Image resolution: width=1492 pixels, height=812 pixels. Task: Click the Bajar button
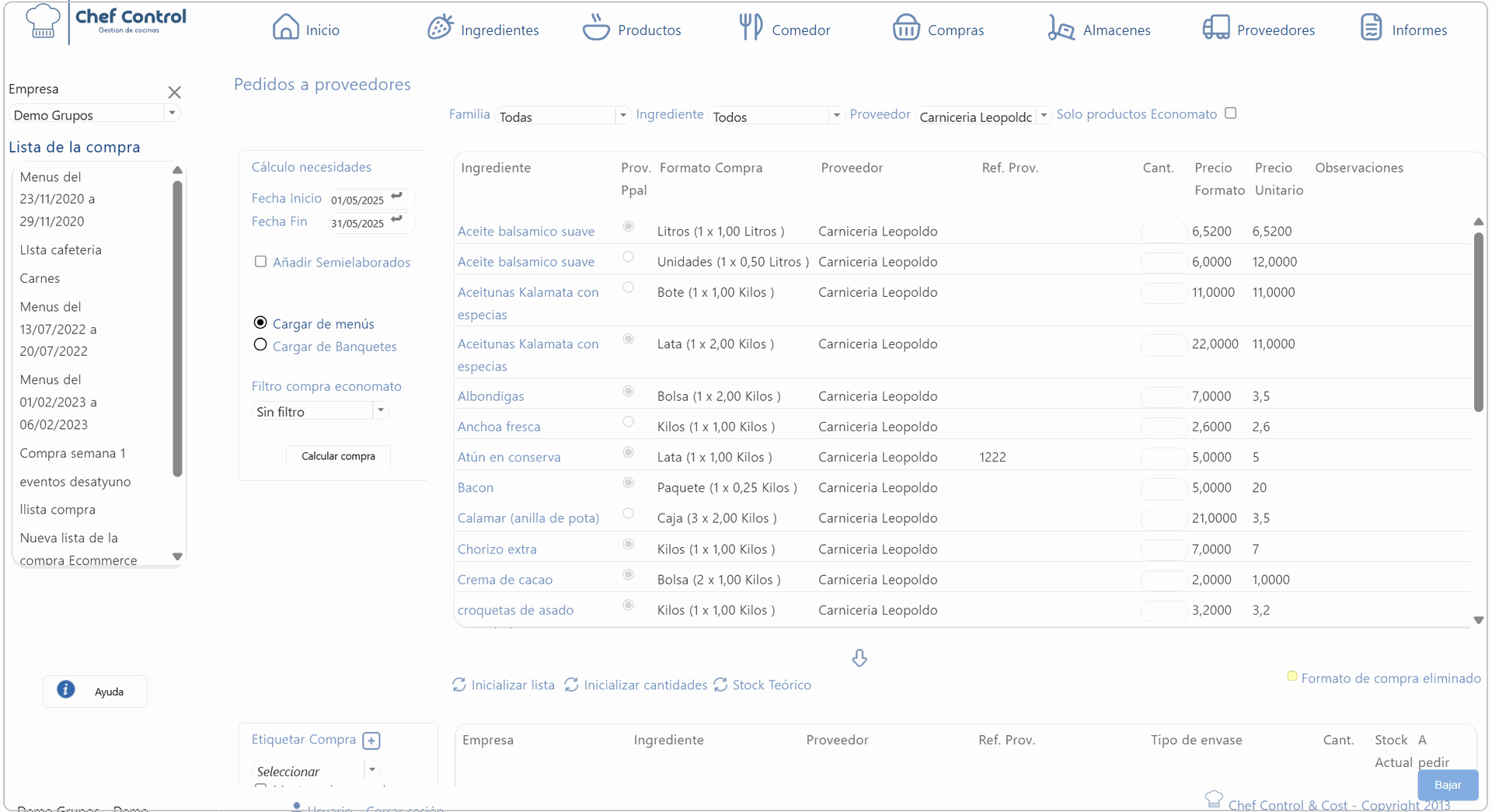(x=1447, y=785)
